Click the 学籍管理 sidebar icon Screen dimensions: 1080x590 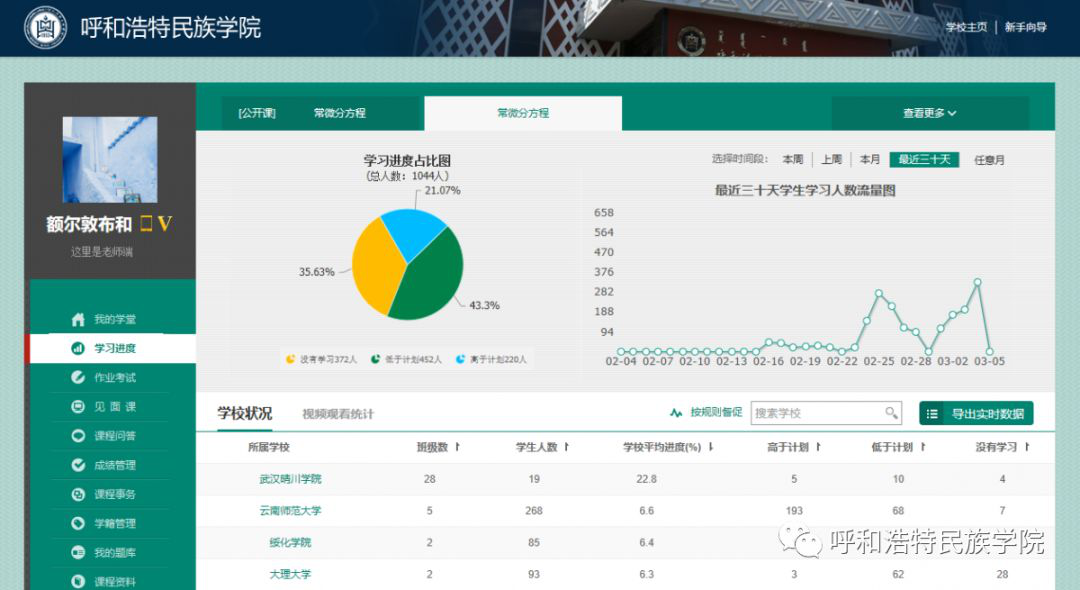[x=78, y=523]
